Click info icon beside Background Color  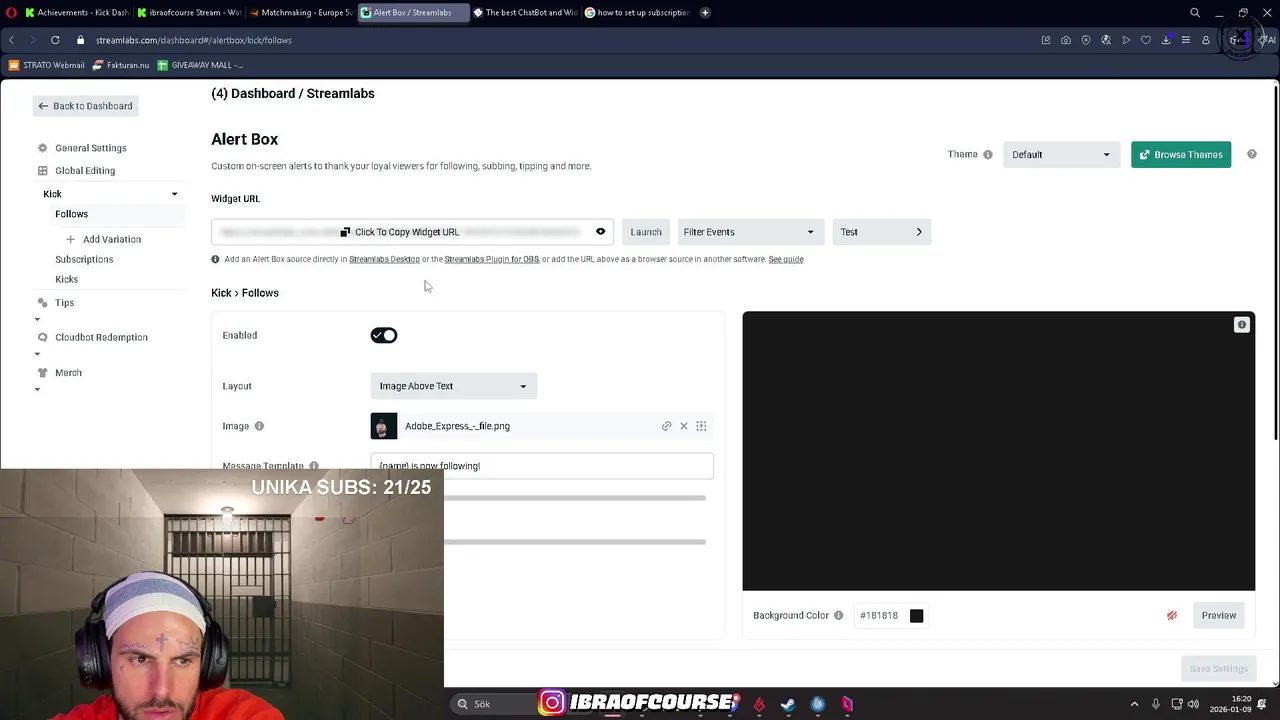tap(839, 615)
